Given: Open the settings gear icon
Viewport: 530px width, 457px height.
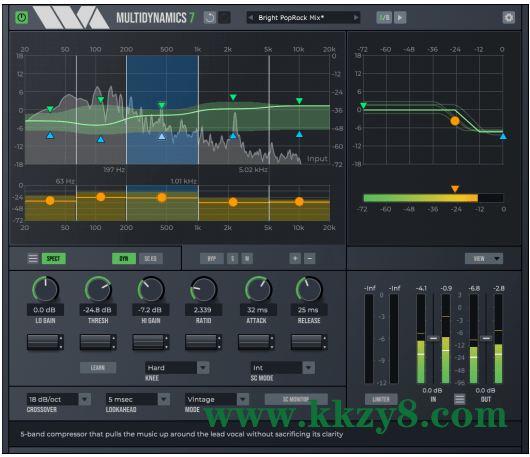Looking at the screenshot, I should coord(508,18).
